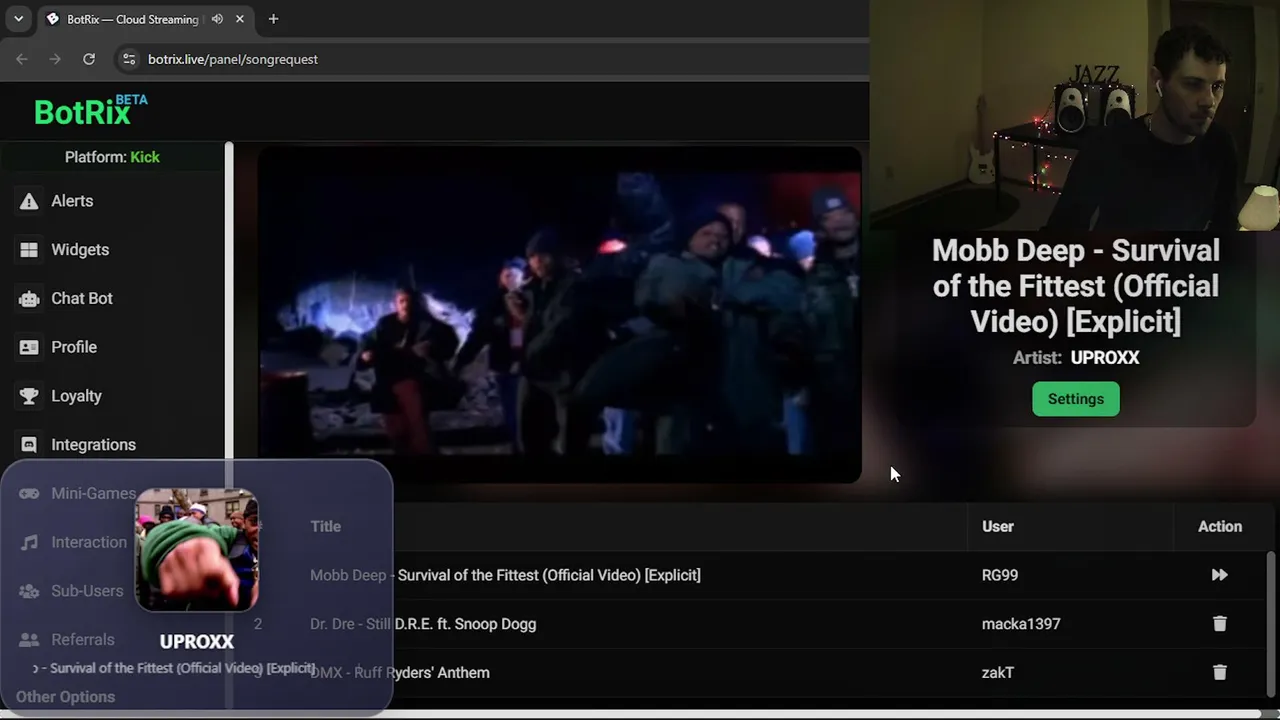Reload the BotRix page
Viewport: 1280px width, 720px height.
[89, 59]
